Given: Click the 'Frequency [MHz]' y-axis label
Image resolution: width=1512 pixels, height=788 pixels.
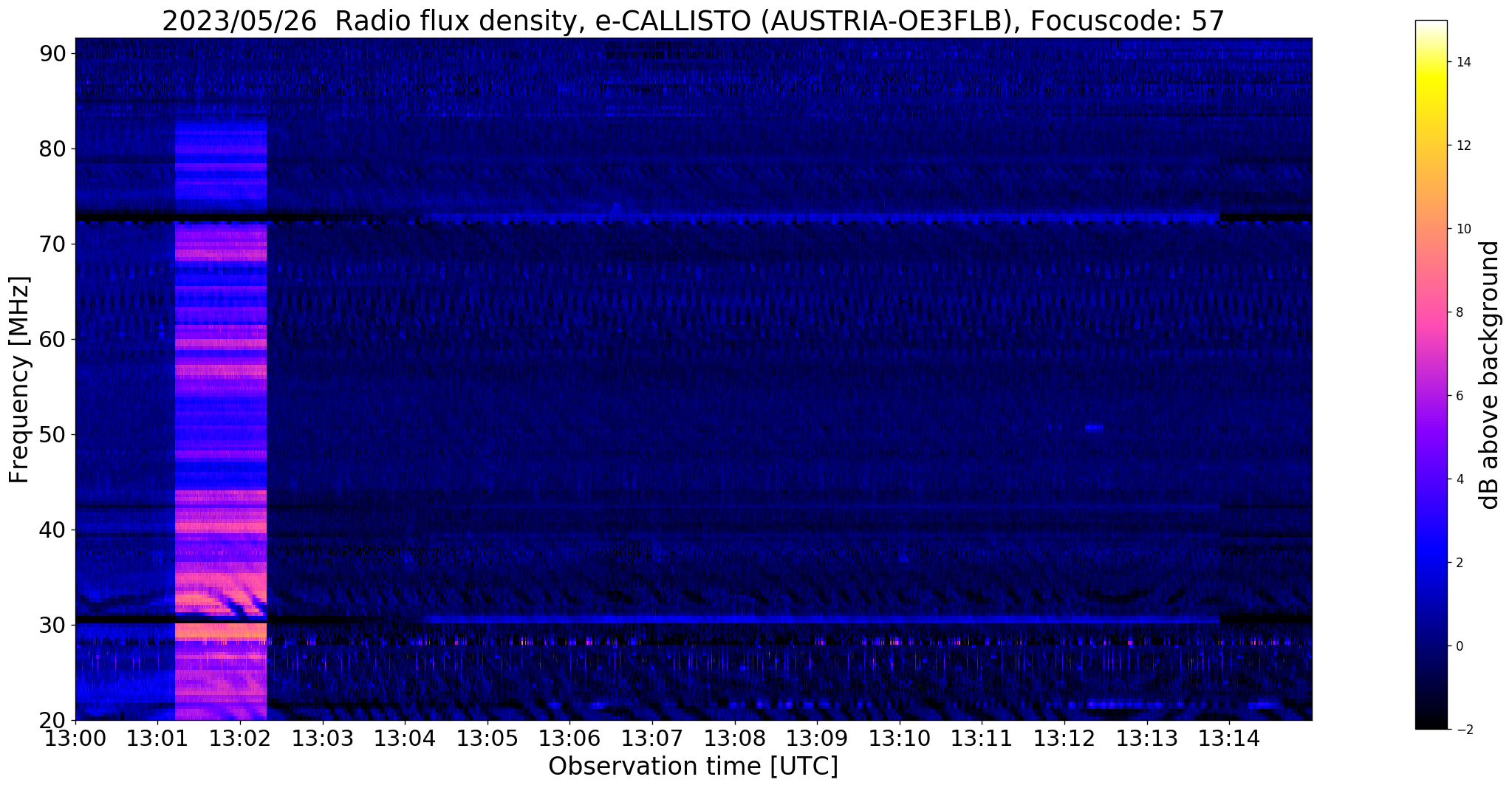Looking at the screenshot, I should click(19, 380).
